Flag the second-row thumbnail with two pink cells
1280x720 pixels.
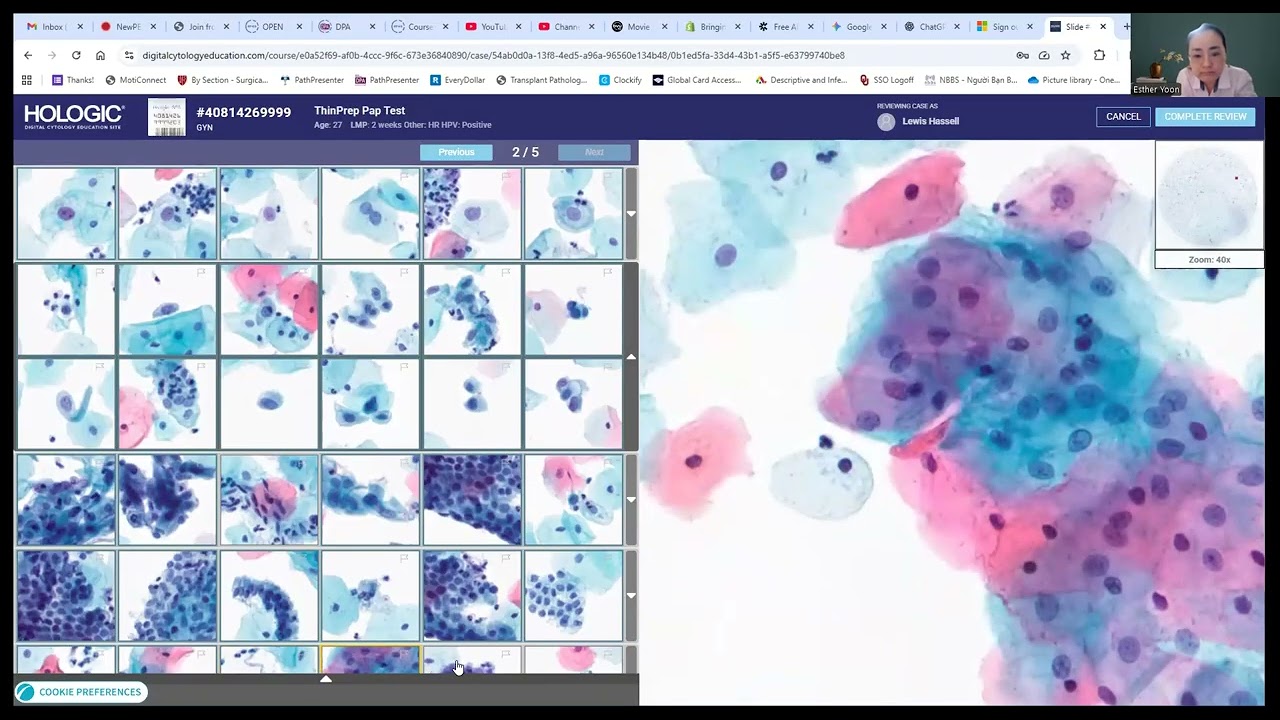(303, 271)
